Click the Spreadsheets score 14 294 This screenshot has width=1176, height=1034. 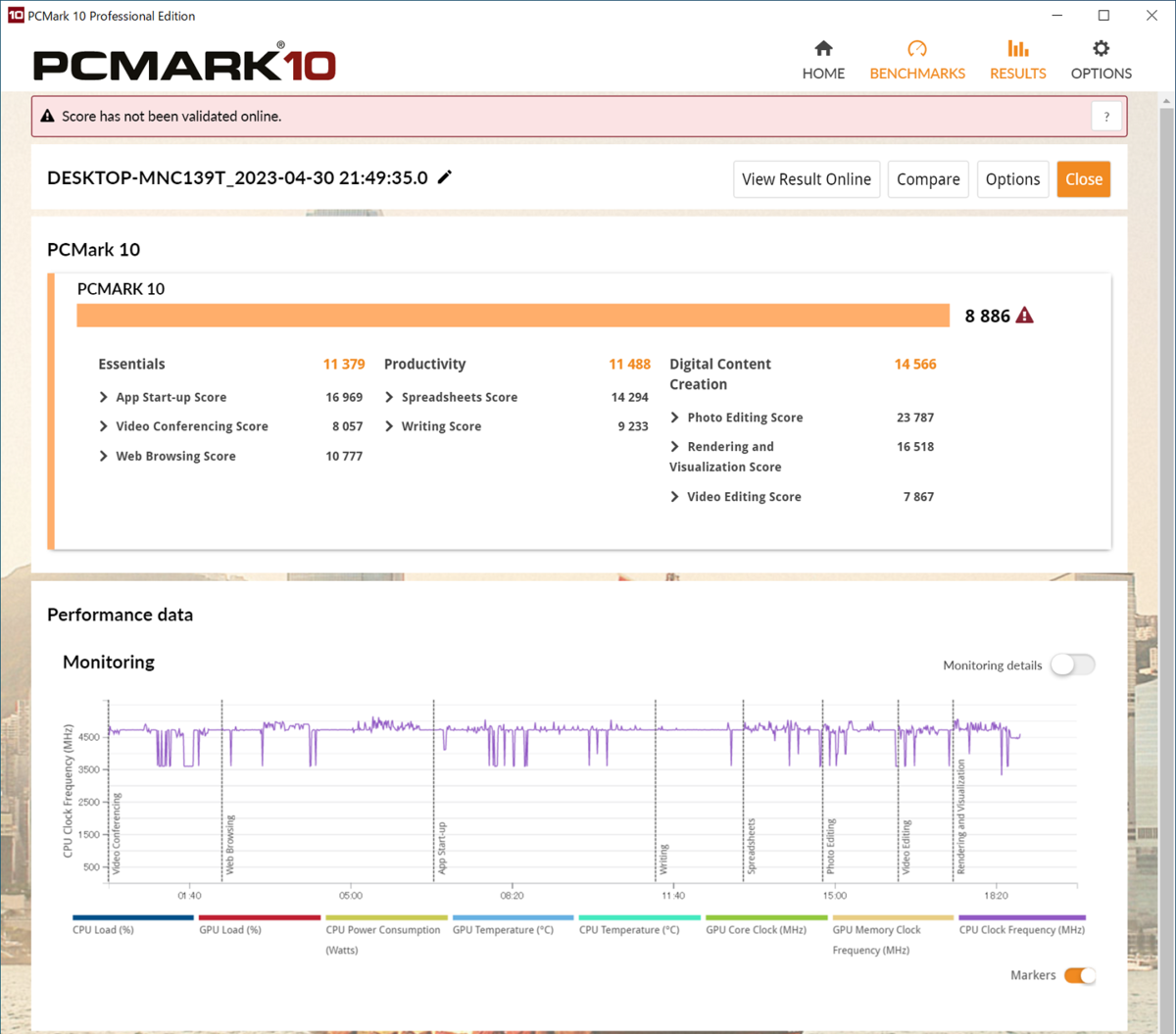629,397
